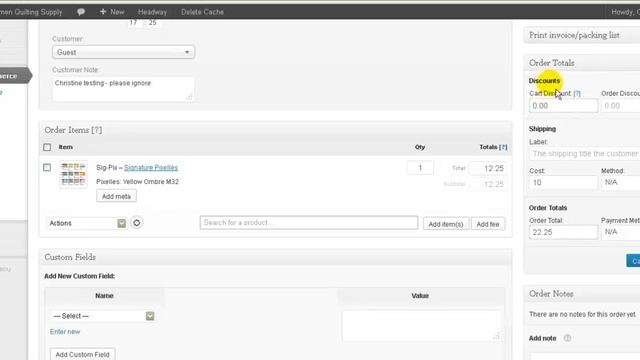The height and width of the screenshot is (360, 640).
Task: Click Print invoice/packing list panel header
Action: tap(582, 36)
